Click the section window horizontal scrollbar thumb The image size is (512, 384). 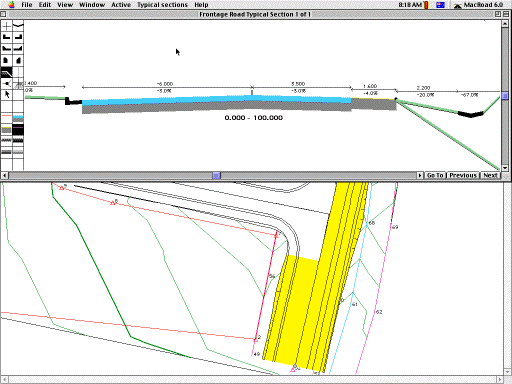tap(216, 175)
